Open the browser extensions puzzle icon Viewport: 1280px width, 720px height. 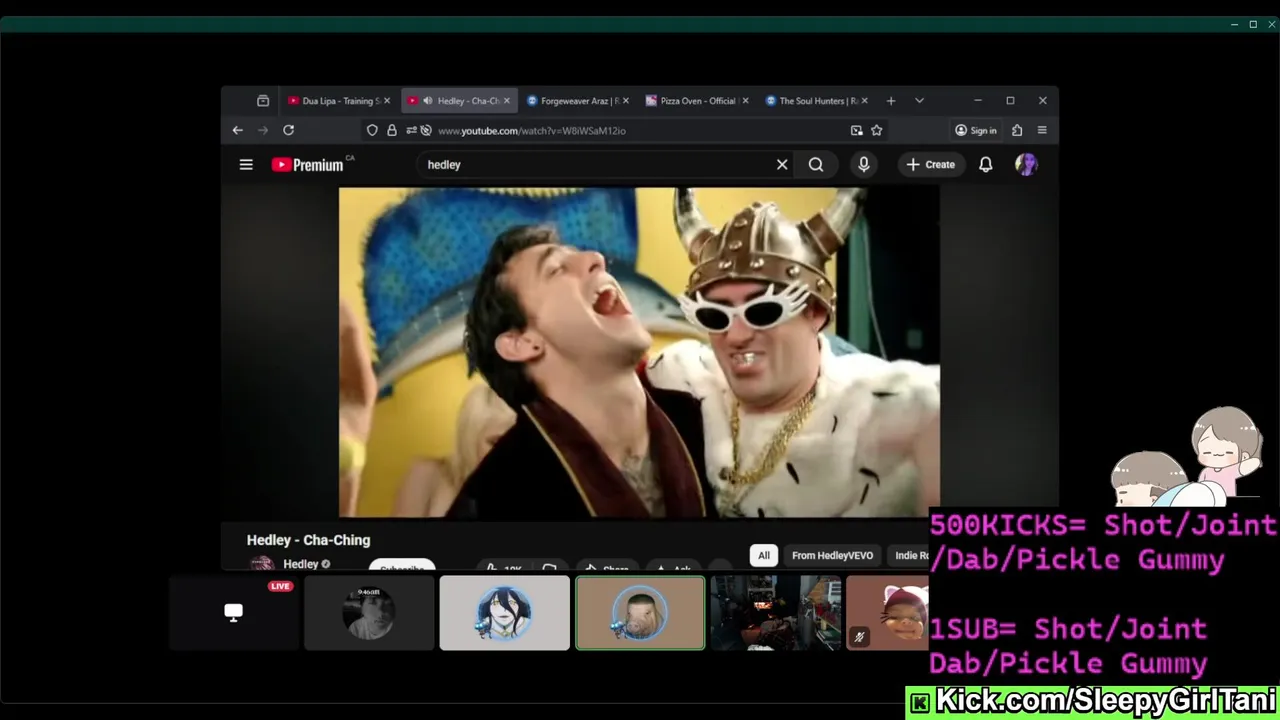point(1017,130)
